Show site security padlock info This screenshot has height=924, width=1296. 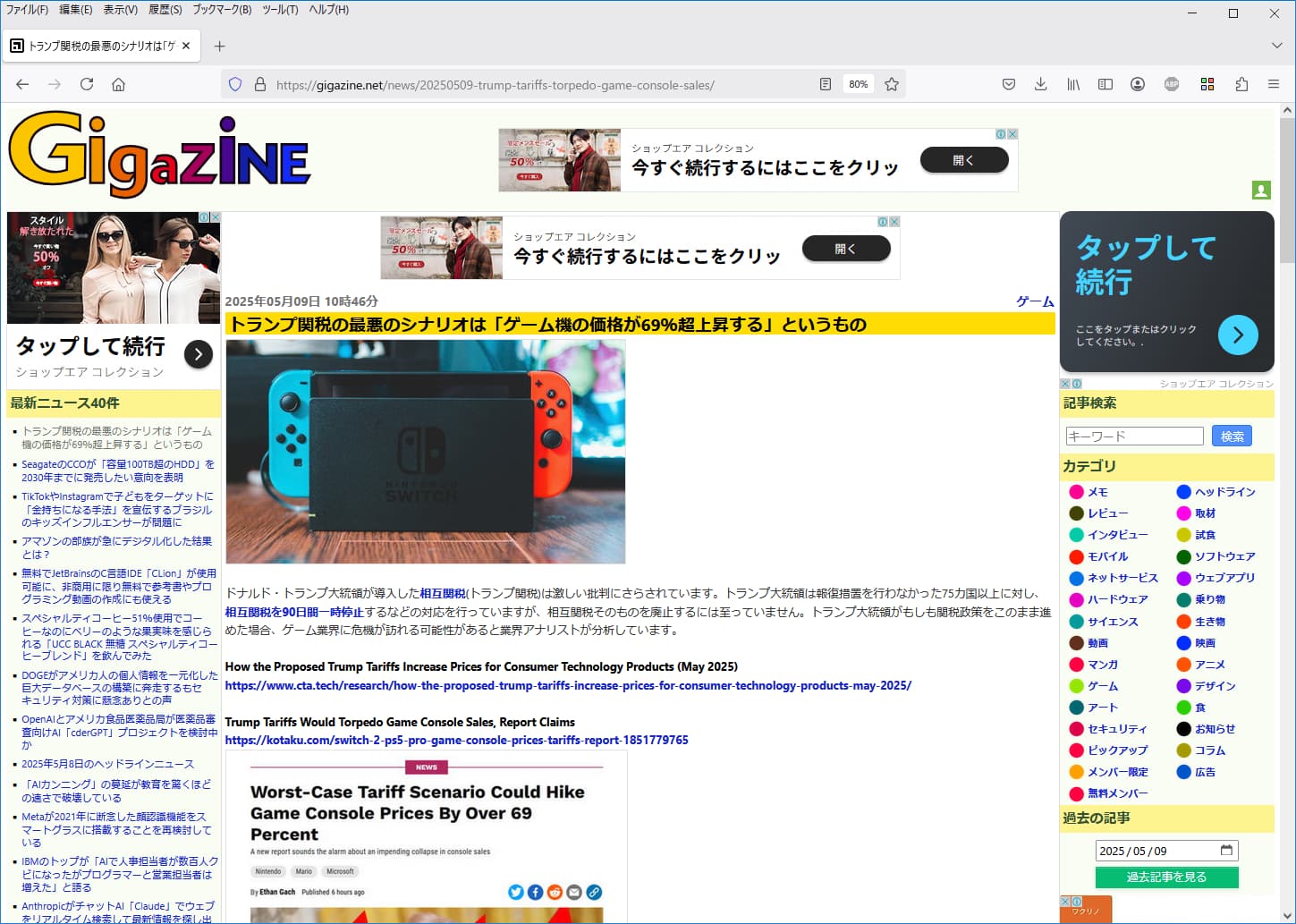tap(260, 84)
